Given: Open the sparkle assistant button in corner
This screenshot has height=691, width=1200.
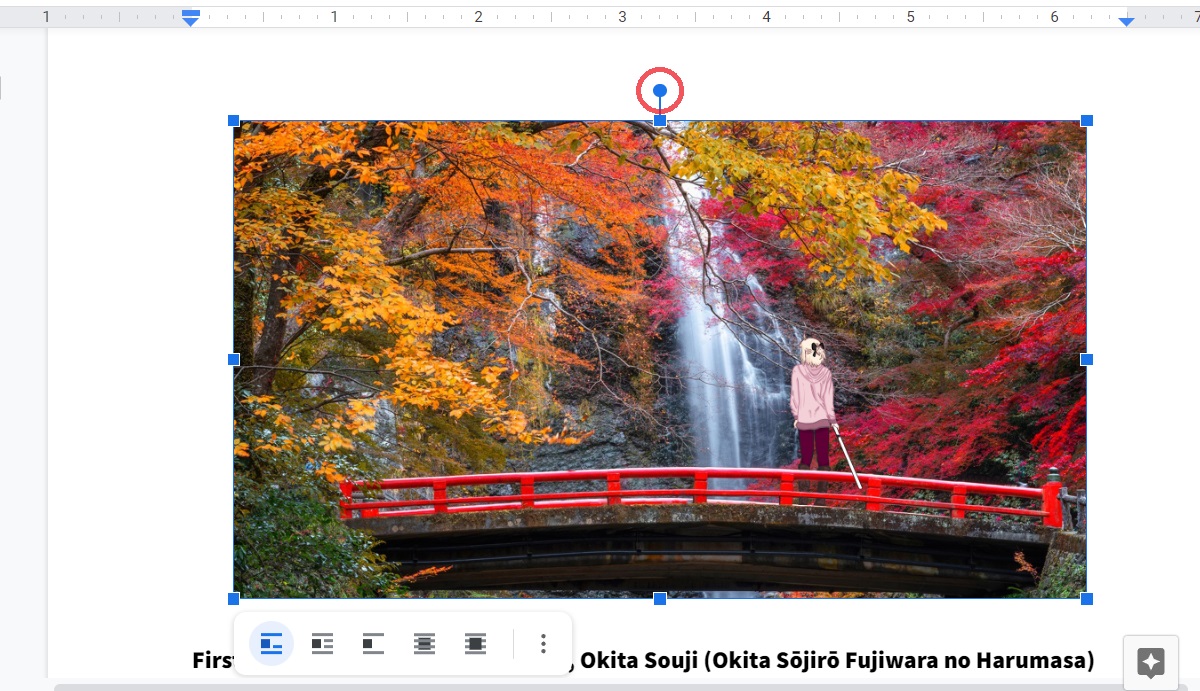Looking at the screenshot, I should point(1151,662).
